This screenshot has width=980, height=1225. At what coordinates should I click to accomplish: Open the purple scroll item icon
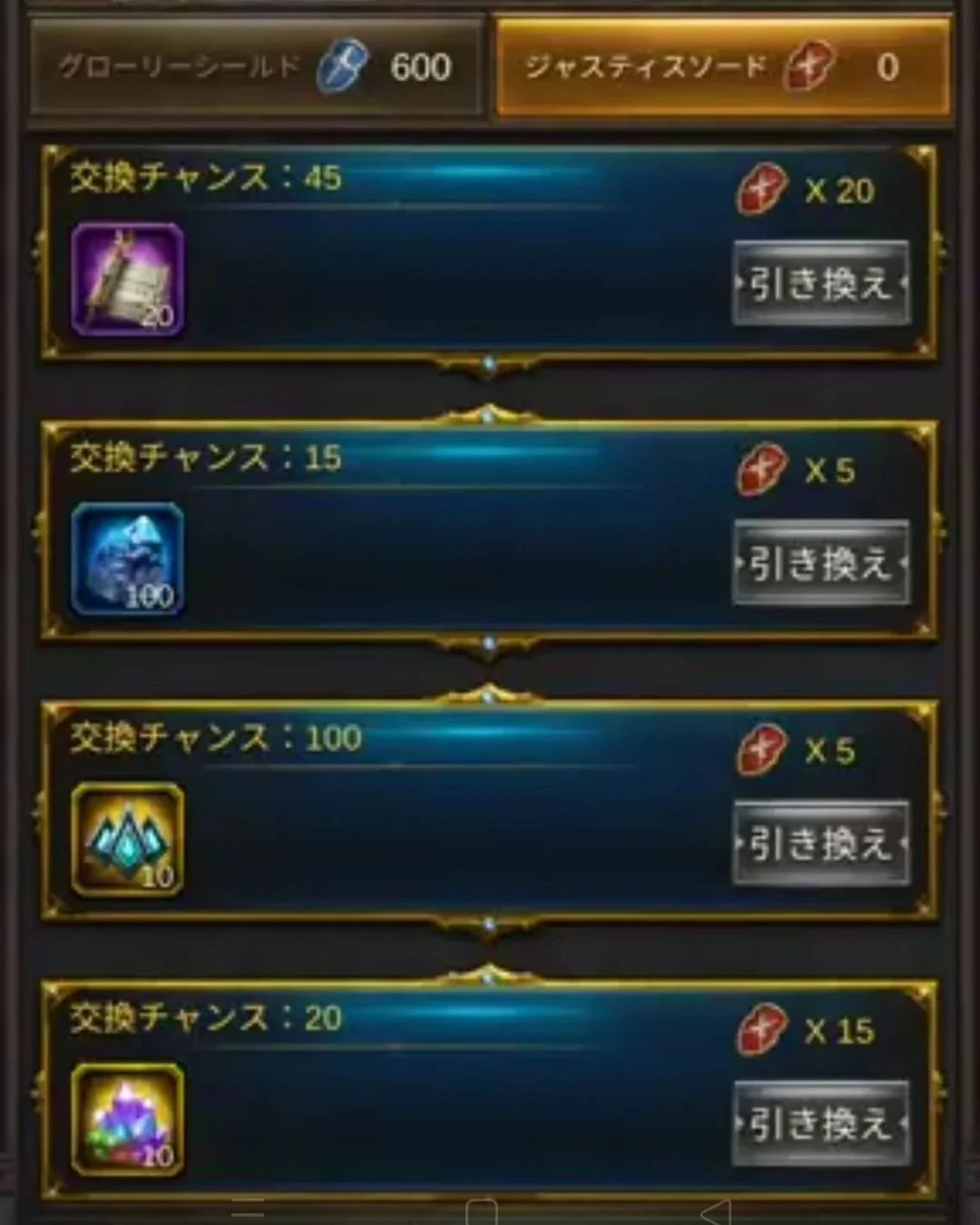[128, 279]
